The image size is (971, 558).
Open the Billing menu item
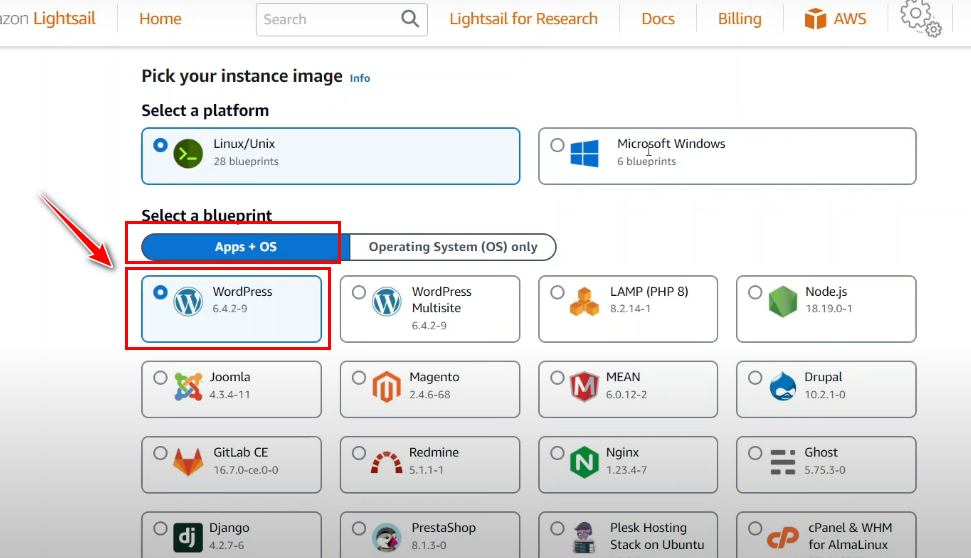pyautogui.click(x=739, y=19)
